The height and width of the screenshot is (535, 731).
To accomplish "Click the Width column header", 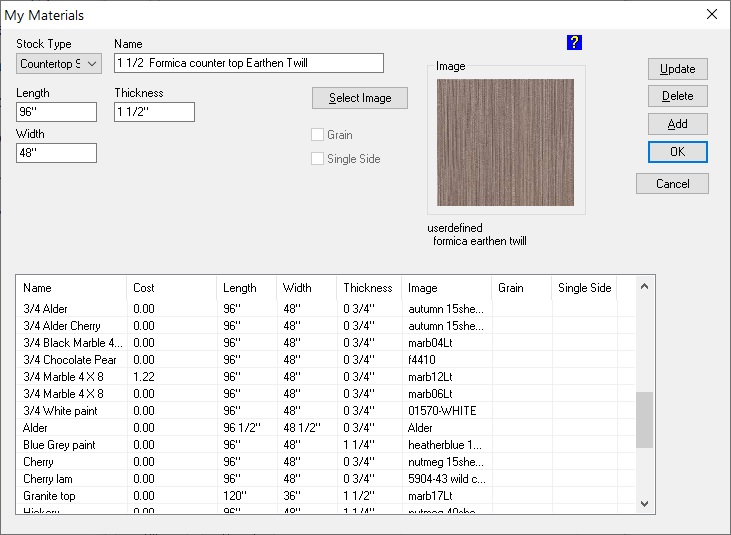I will pos(307,288).
